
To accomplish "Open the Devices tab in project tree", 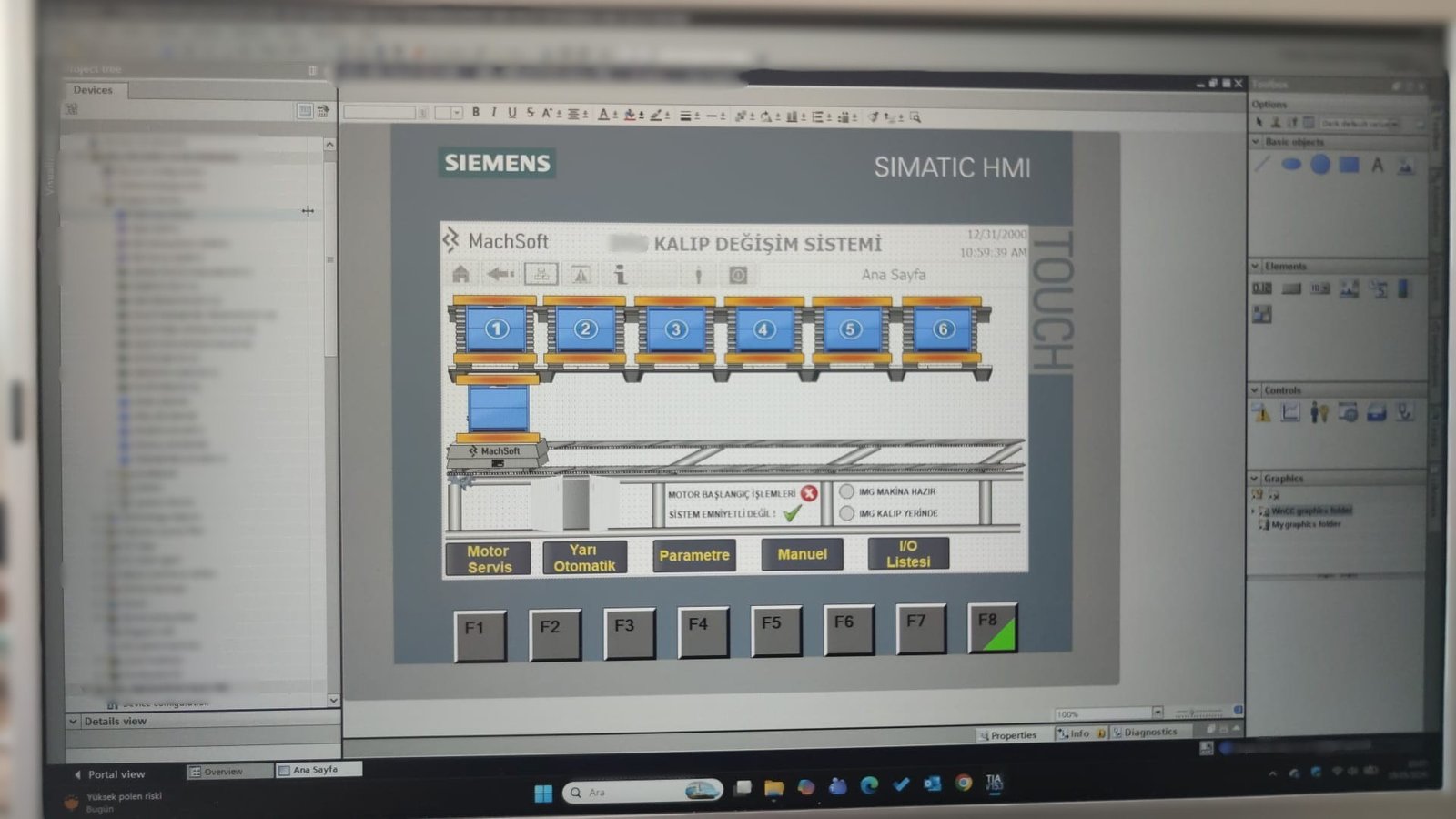I will [93, 90].
